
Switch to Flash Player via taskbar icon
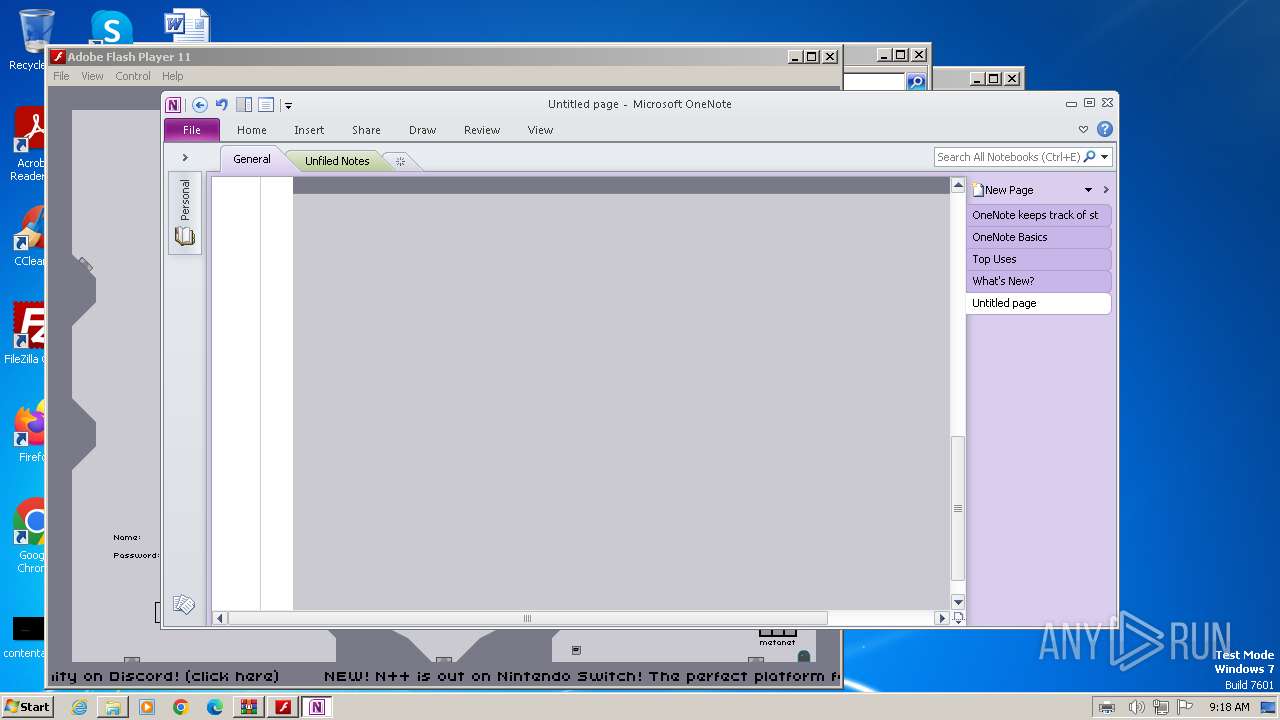coord(283,707)
